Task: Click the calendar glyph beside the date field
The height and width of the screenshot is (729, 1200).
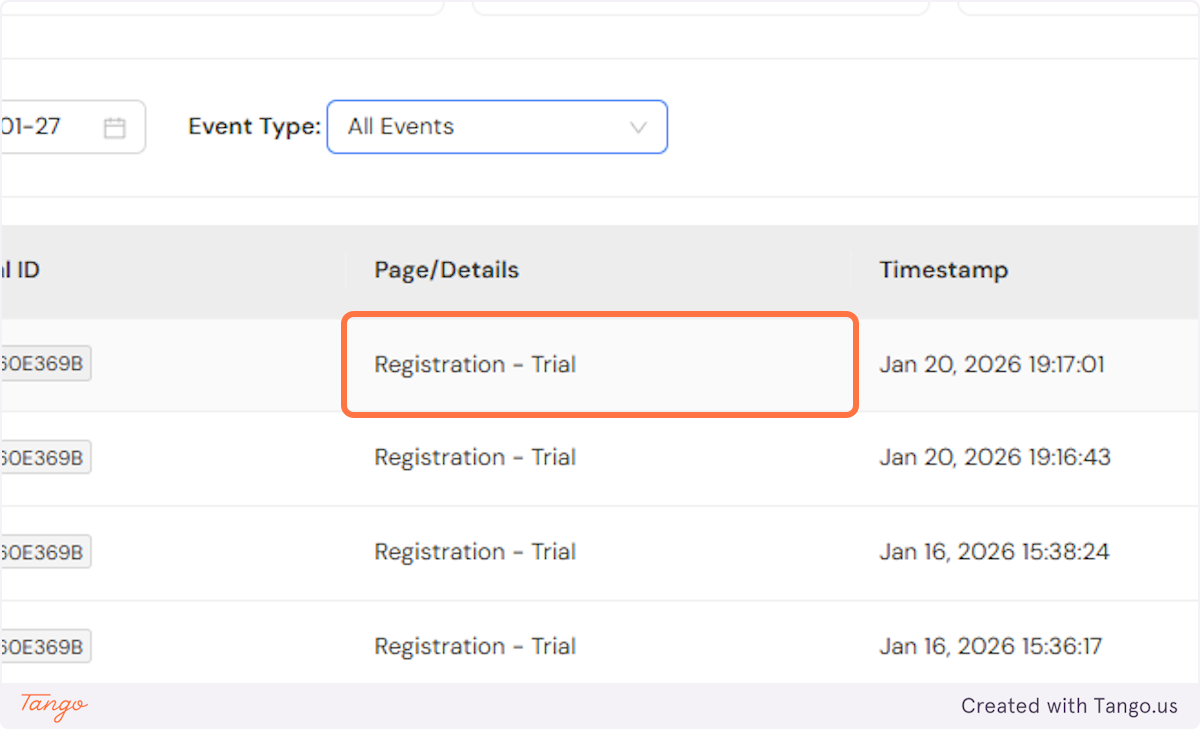Action: (114, 126)
